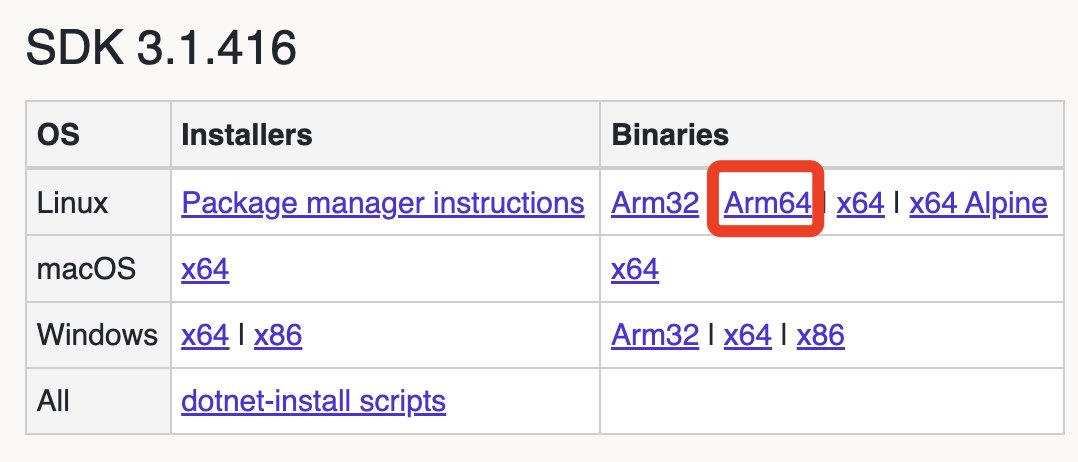Download the Windows x64 installer
1078x462 pixels.
click(x=205, y=336)
